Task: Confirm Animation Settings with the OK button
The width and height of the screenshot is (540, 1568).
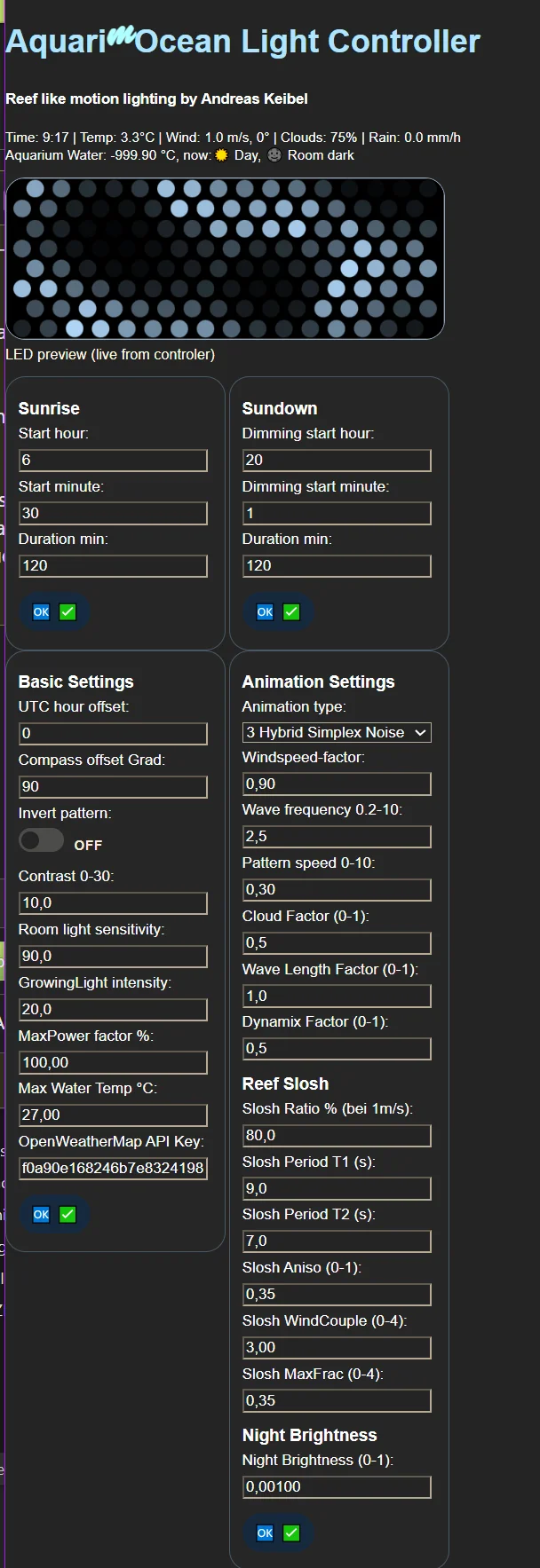Action: 278,1533
